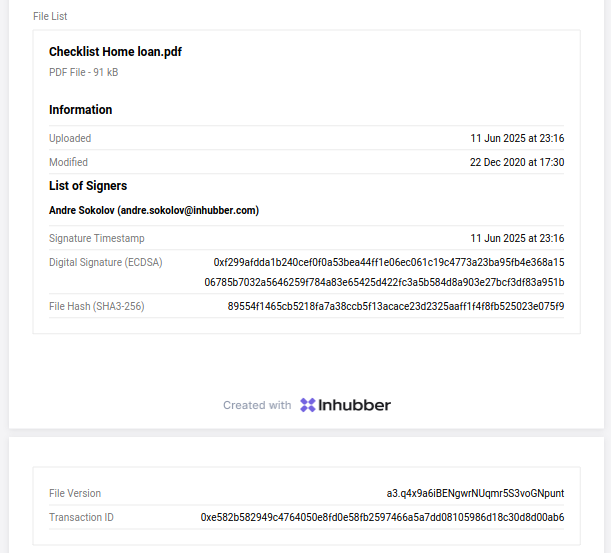Click the List of Signers heading

point(88,186)
